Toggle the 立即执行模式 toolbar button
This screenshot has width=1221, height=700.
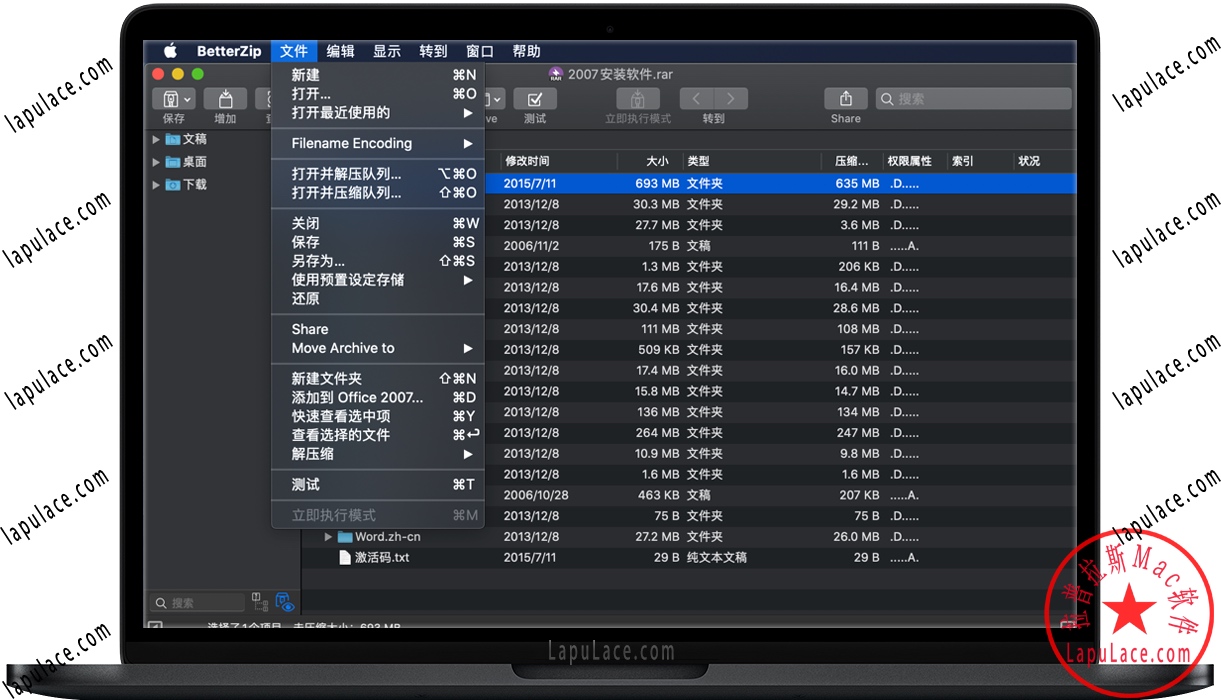pyautogui.click(x=638, y=99)
